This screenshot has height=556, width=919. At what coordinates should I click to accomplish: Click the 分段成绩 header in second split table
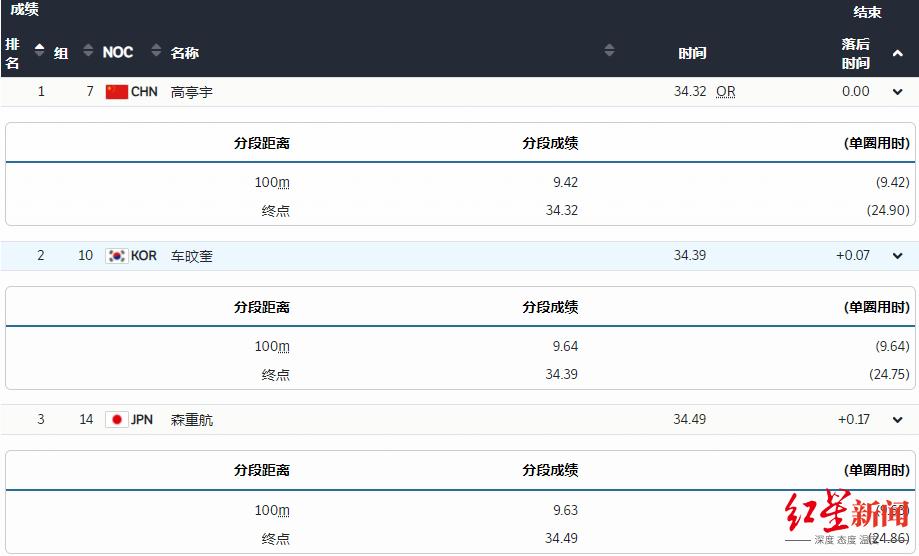(550, 307)
